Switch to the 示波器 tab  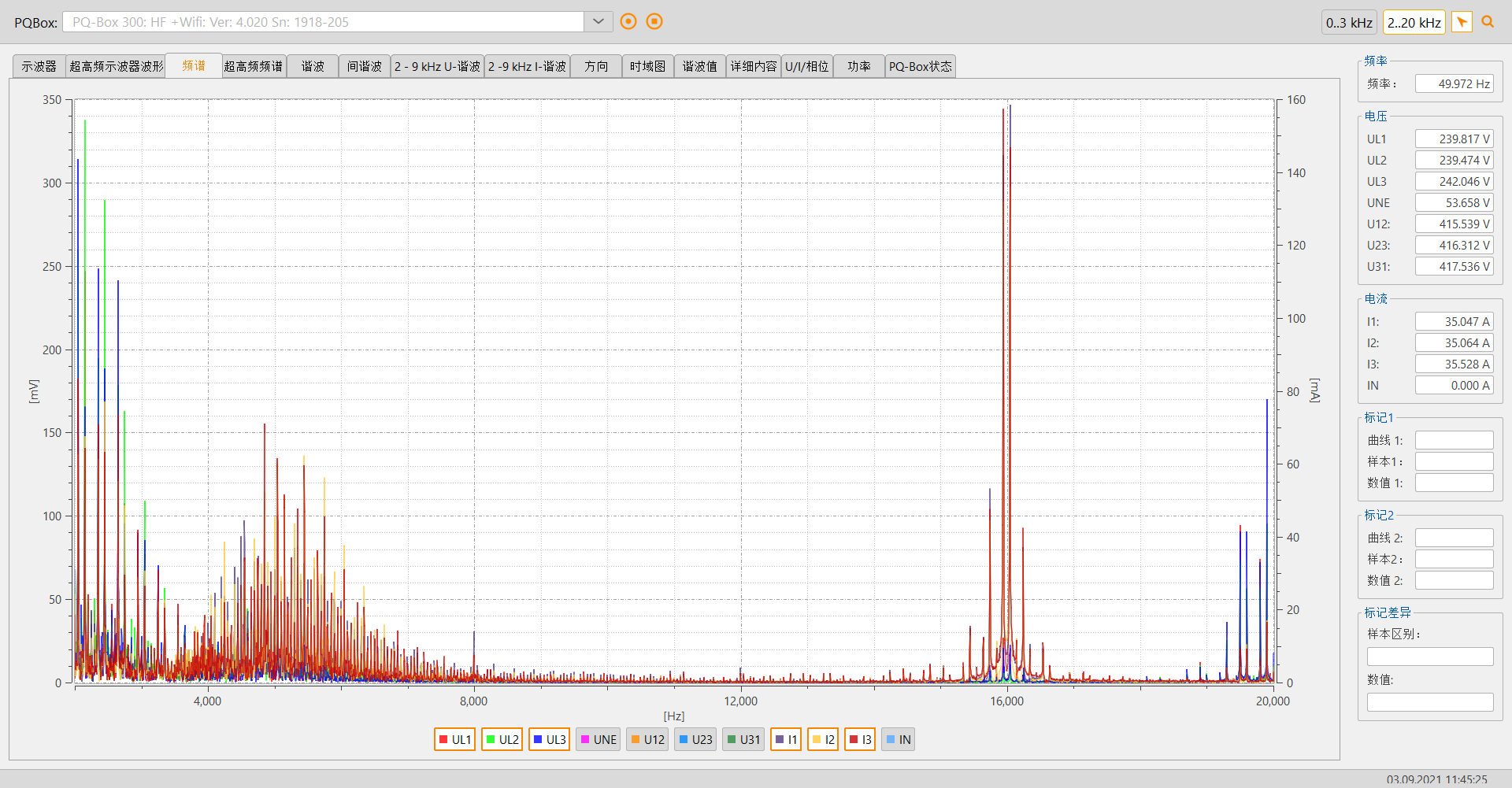(39, 66)
